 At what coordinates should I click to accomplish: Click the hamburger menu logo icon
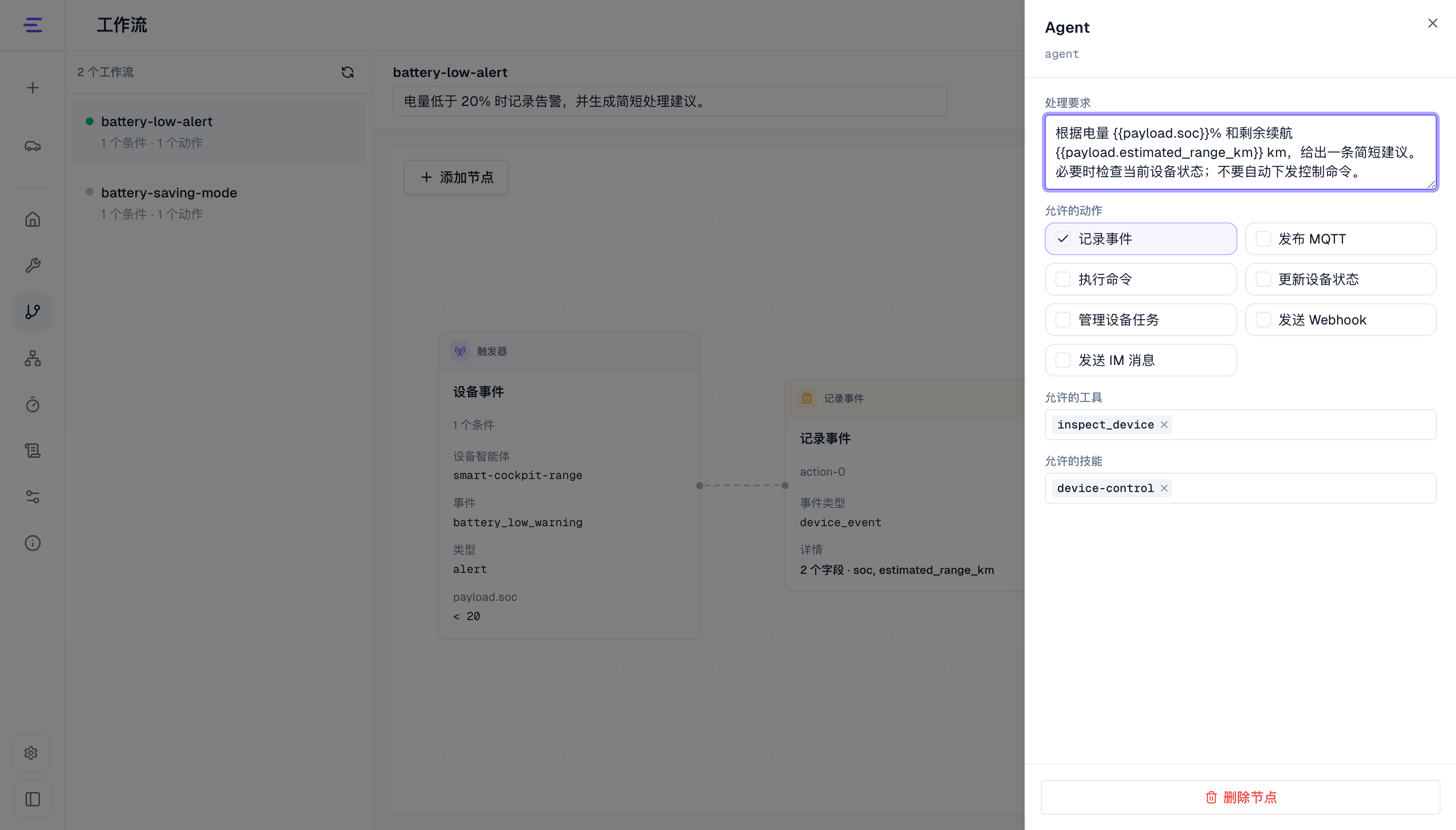32,25
